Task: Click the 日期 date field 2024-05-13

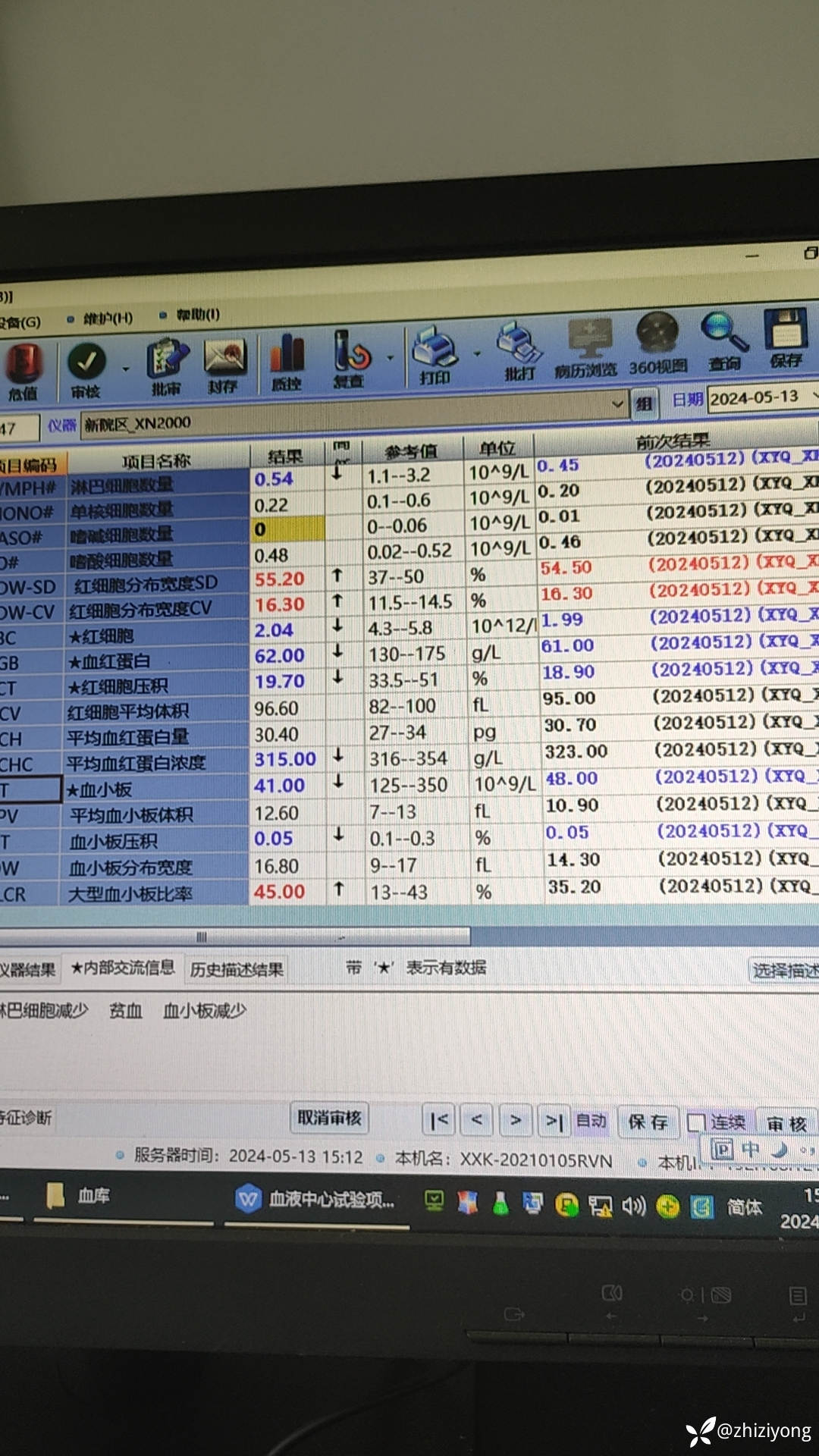Action: (755, 397)
